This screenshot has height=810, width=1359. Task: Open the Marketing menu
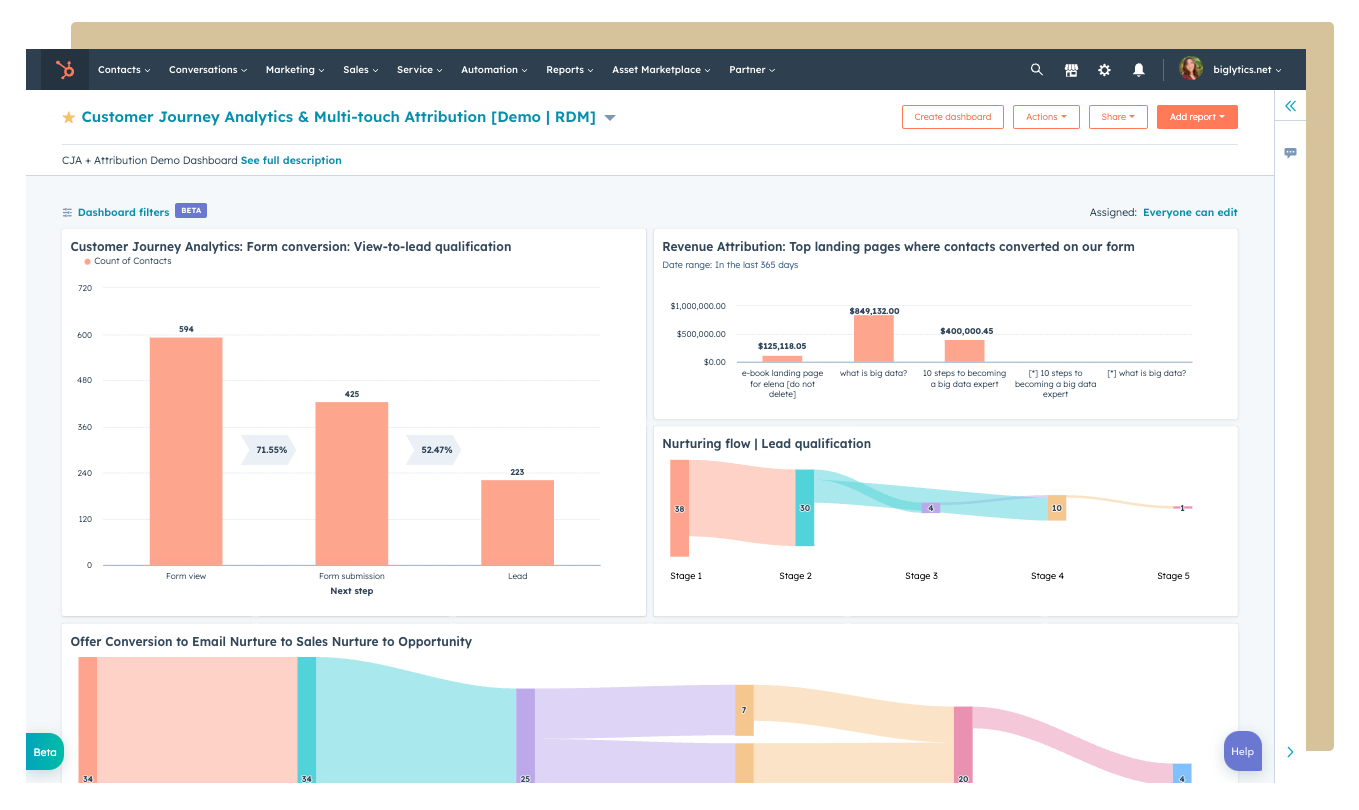click(x=295, y=70)
